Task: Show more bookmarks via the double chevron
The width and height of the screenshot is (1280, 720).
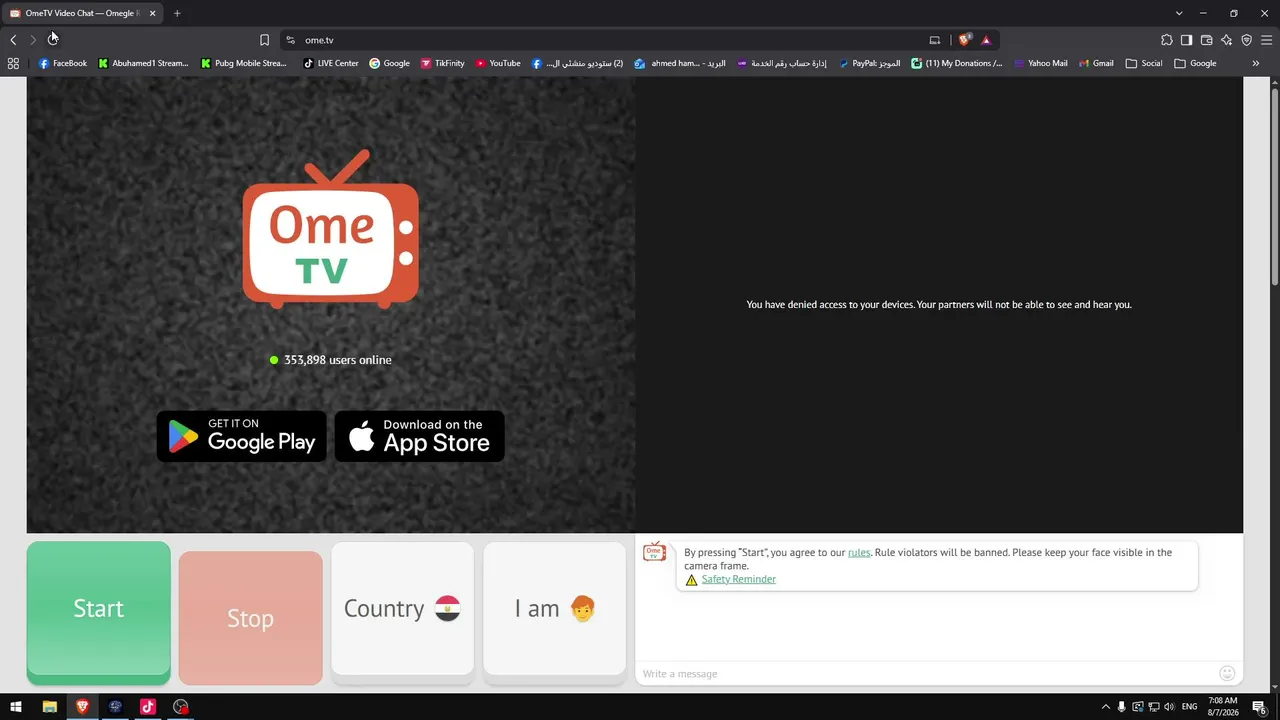Action: pos(1256,63)
